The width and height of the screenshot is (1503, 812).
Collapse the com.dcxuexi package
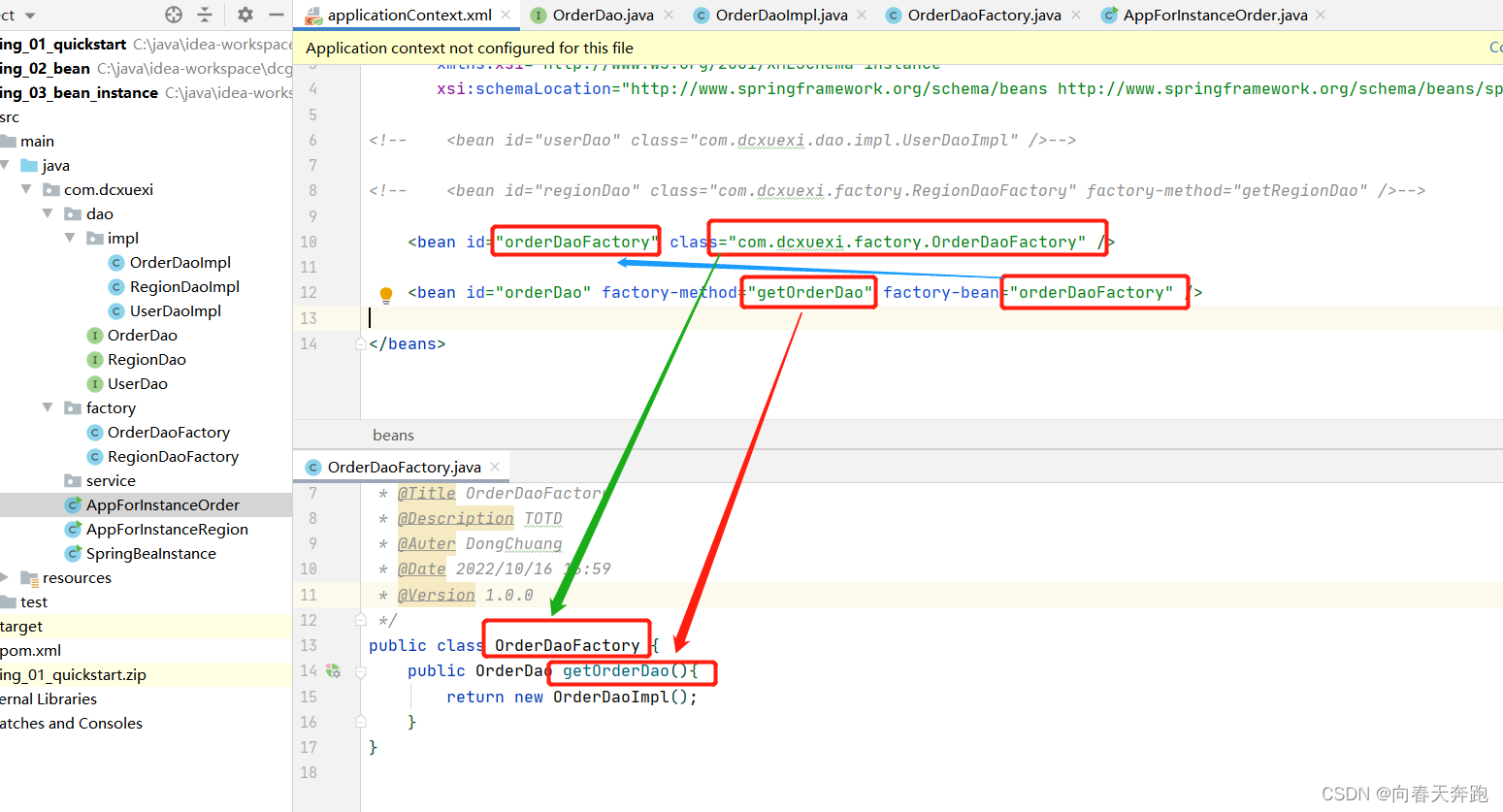[27, 189]
